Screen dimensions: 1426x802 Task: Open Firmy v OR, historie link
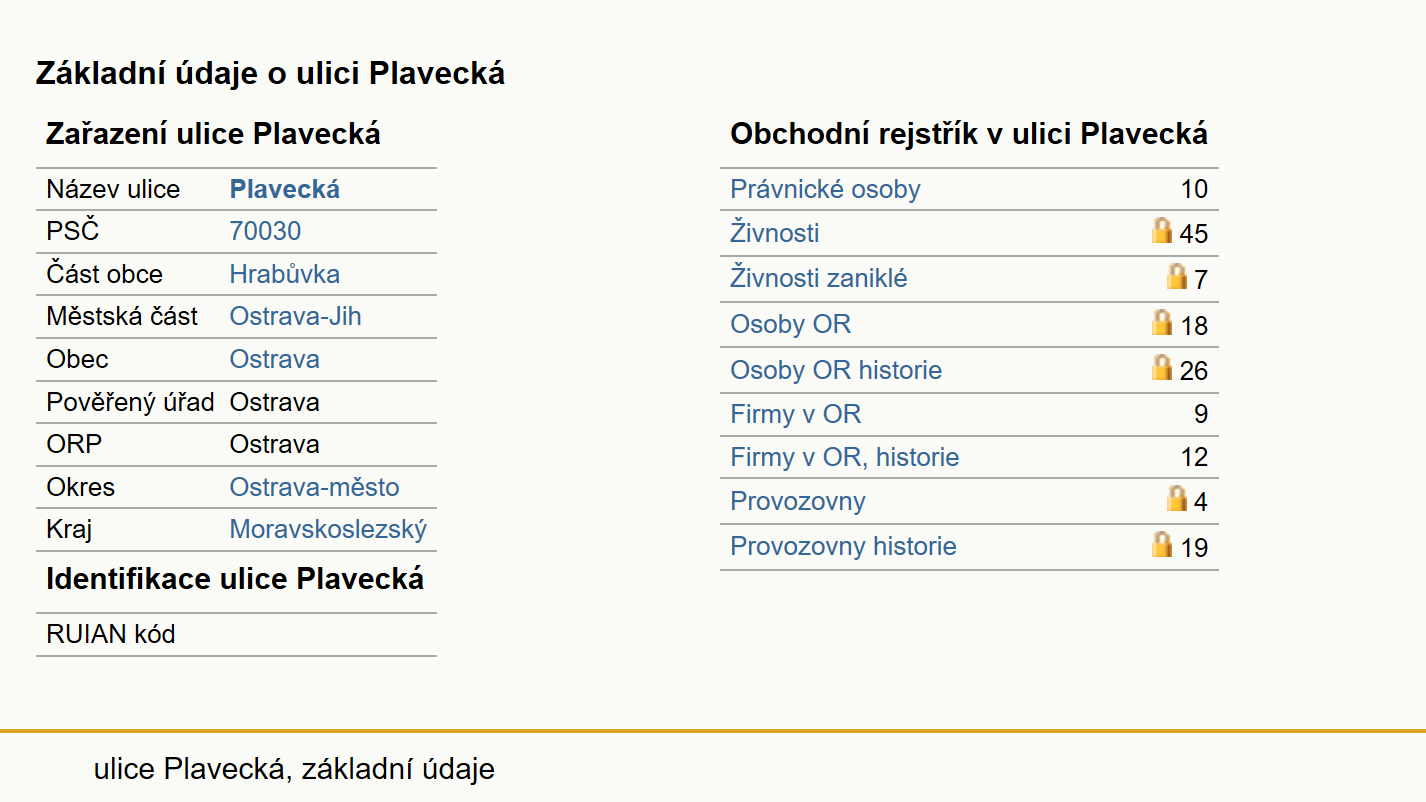coord(845,457)
